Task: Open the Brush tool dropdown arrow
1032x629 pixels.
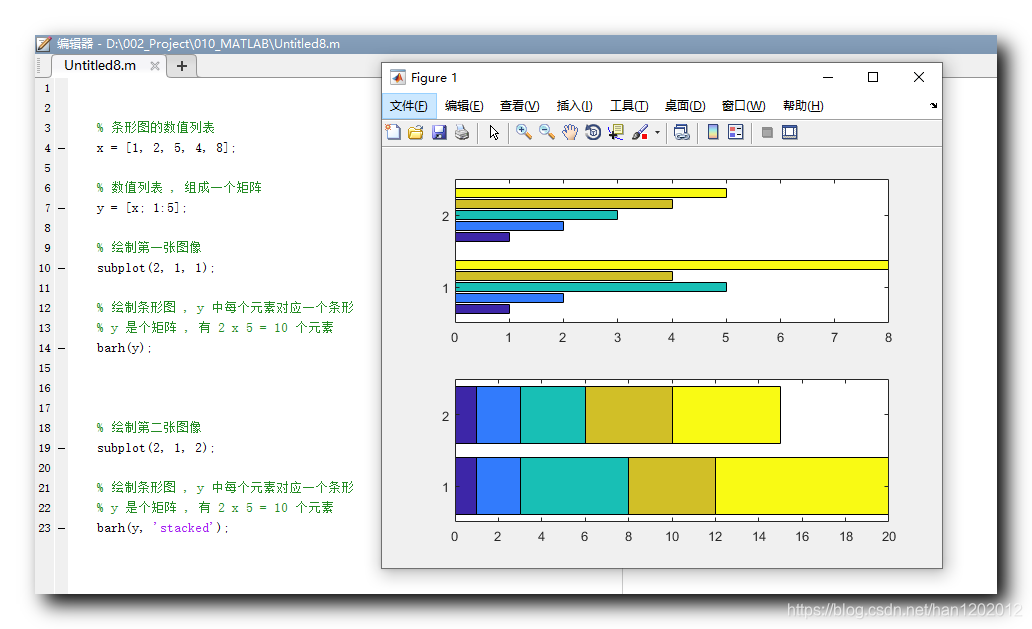Action: [658, 131]
